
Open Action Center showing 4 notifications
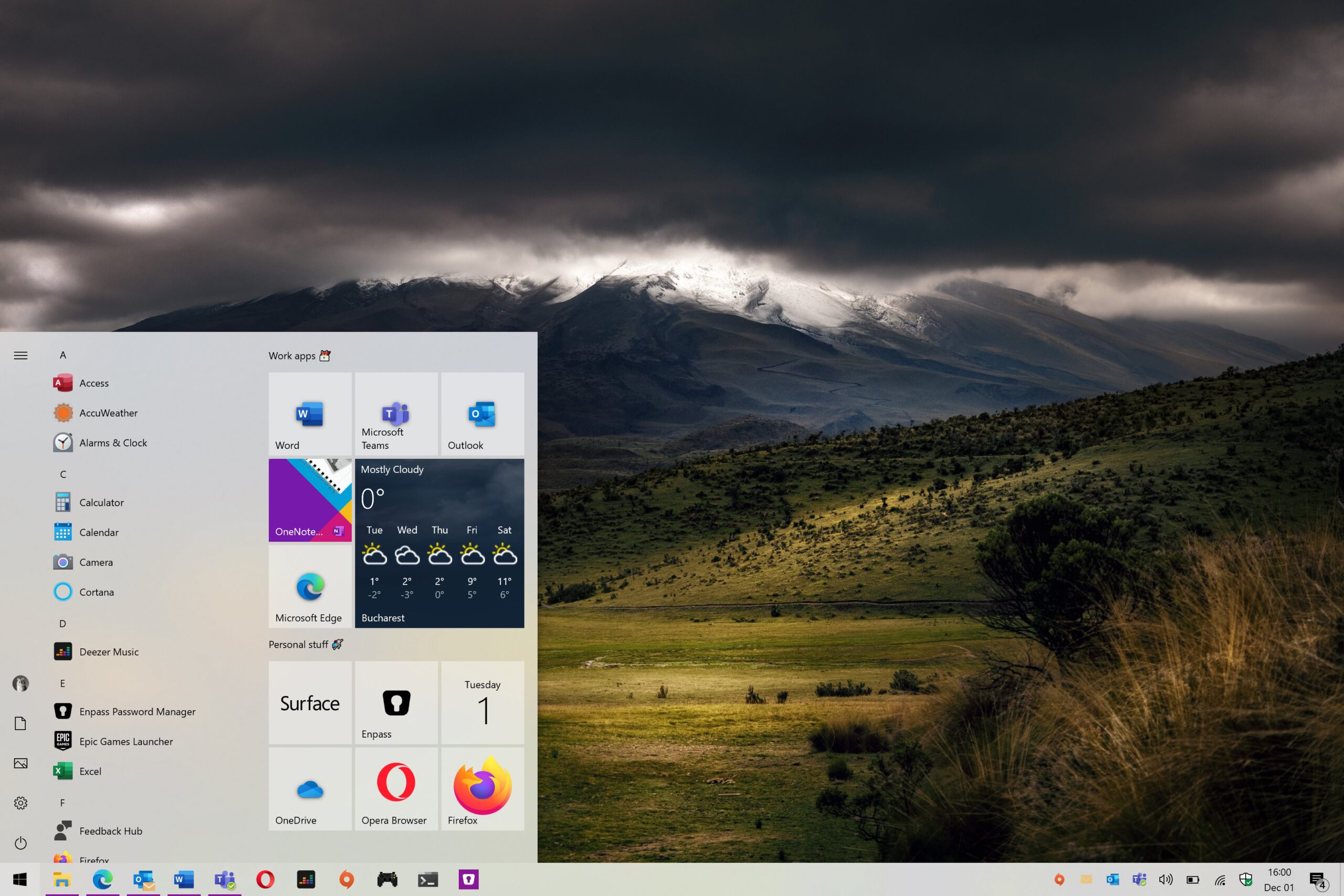click(x=1317, y=879)
